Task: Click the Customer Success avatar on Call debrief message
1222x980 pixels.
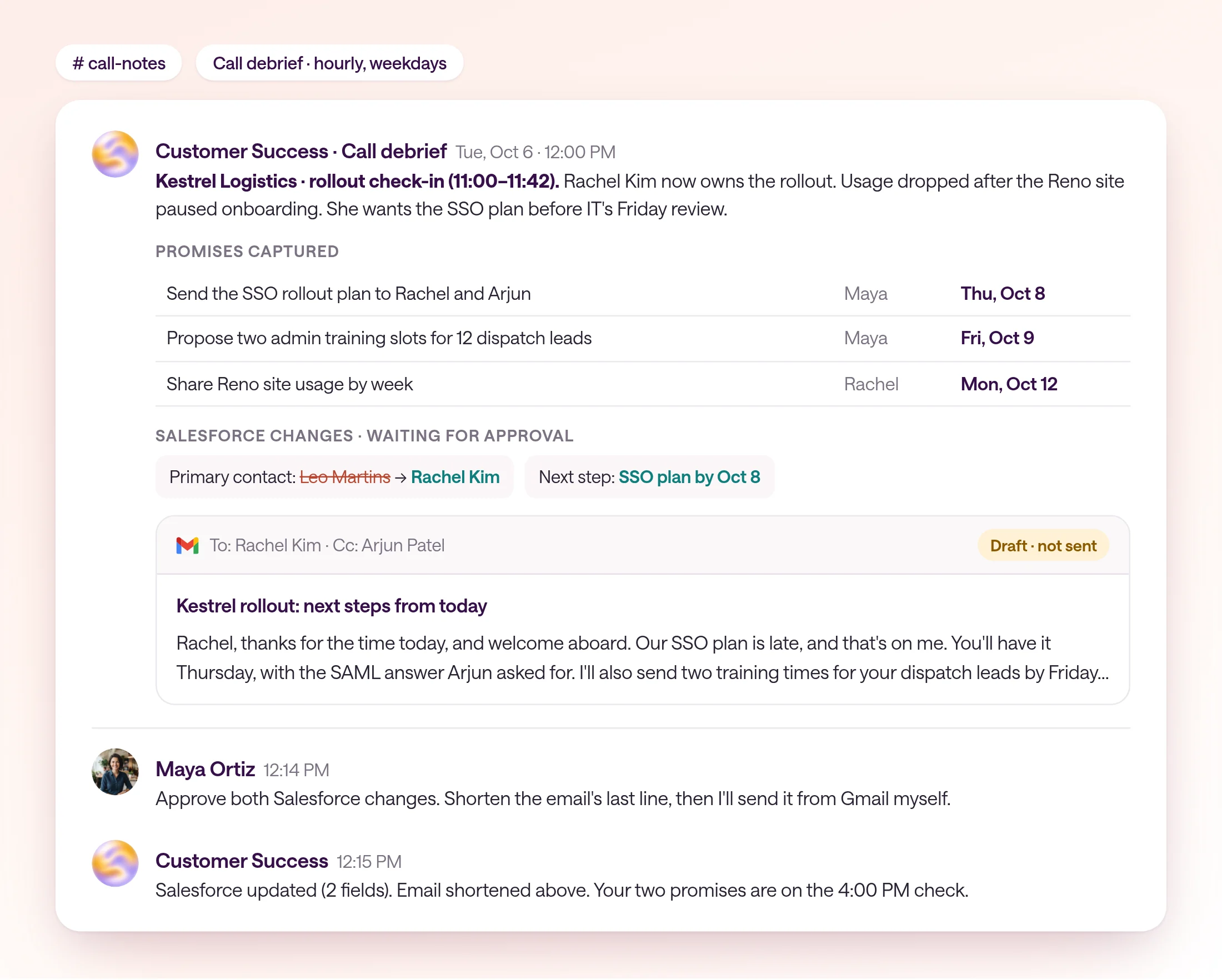Action: coord(115,153)
